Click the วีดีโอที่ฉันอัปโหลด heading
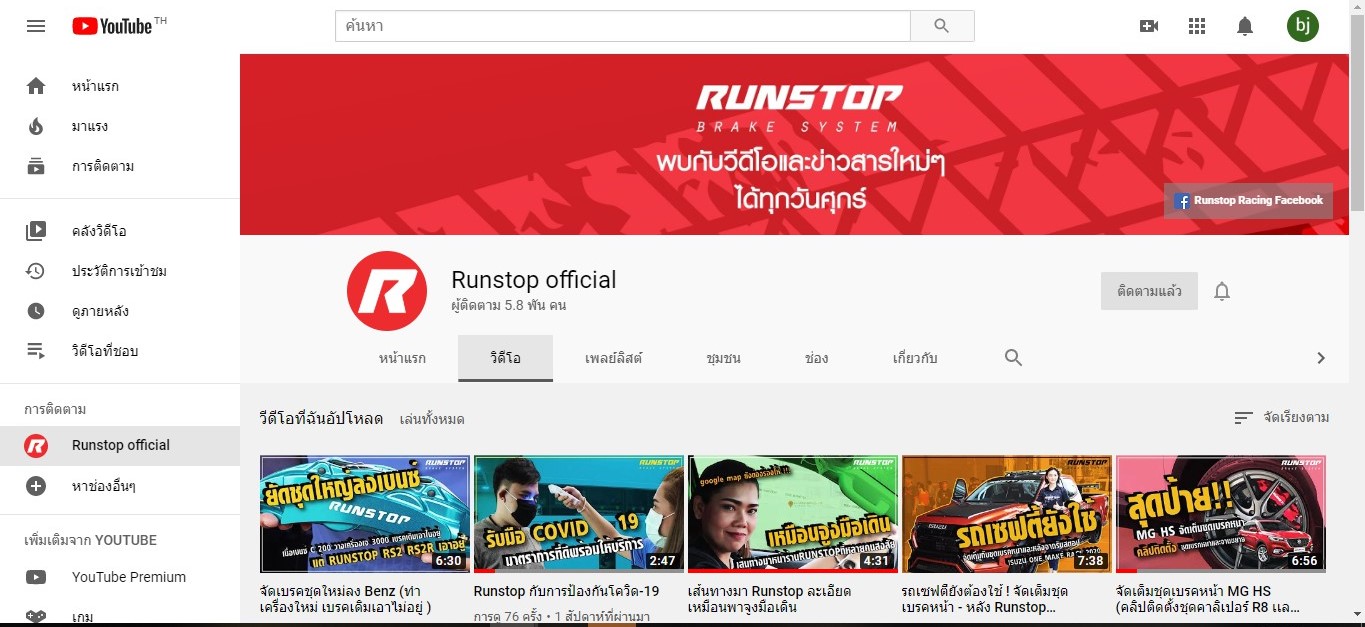Viewport: 1365px width, 627px height. click(x=321, y=418)
